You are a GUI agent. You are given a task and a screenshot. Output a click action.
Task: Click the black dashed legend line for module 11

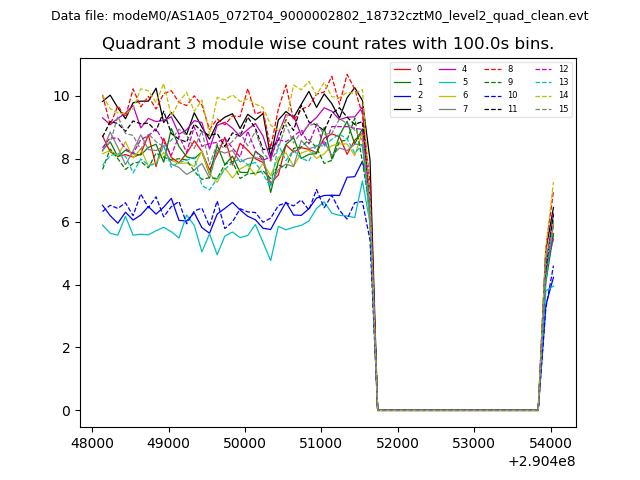[493, 108]
